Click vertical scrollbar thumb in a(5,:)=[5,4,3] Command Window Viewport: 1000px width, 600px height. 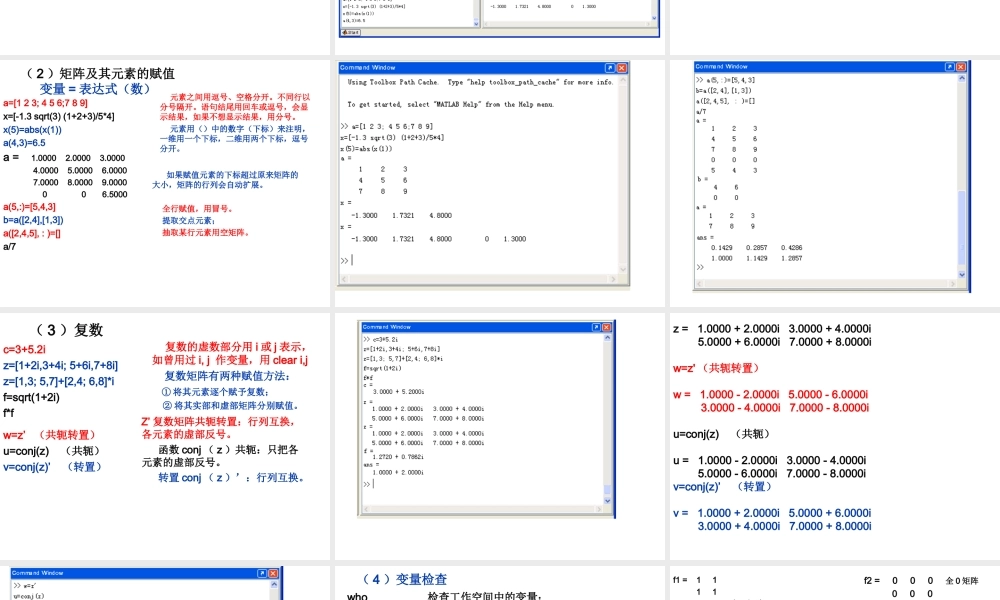coord(962,227)
